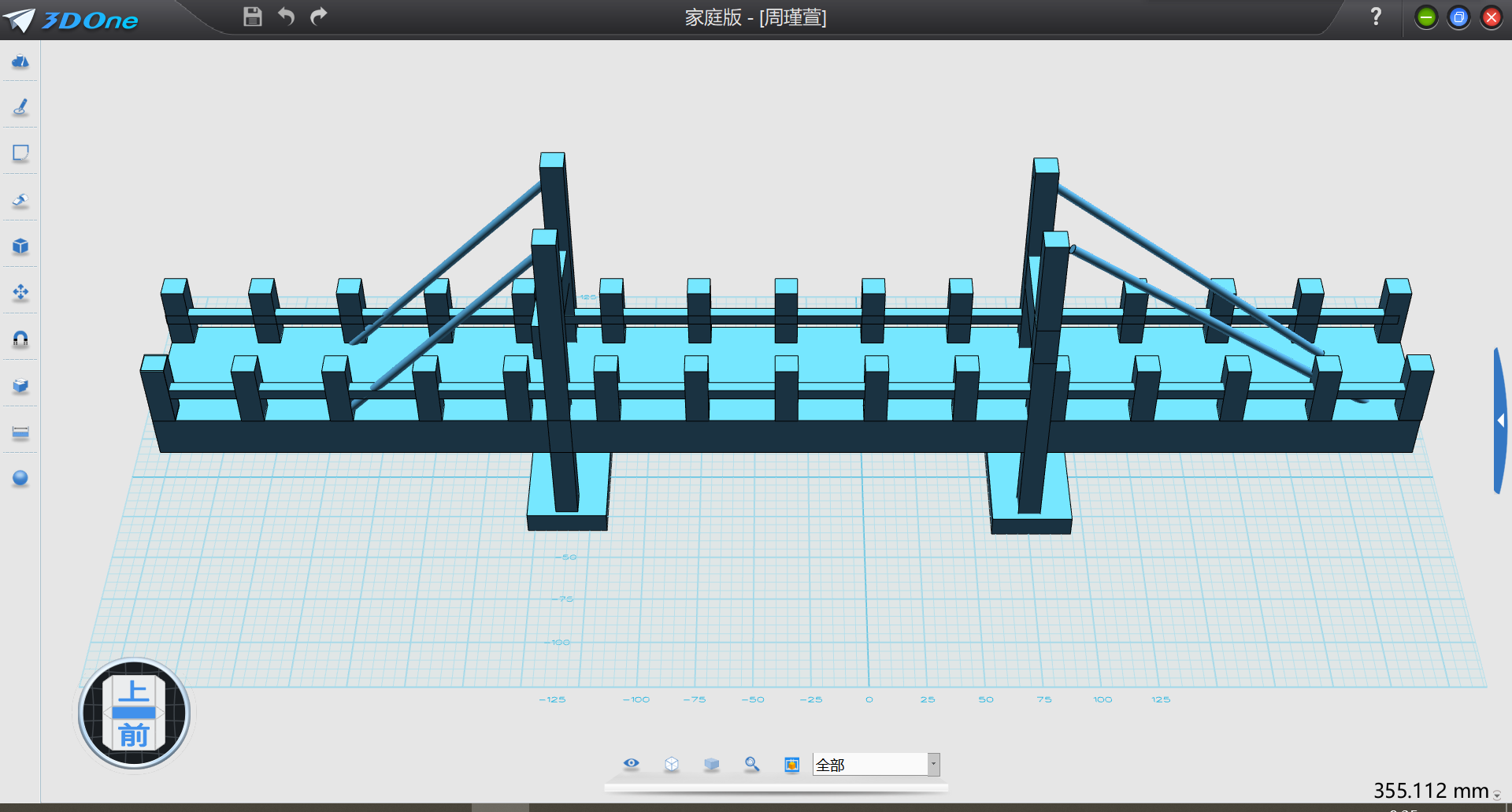
Task: Click the 全部 filter selection field
Action: point(870,764)
